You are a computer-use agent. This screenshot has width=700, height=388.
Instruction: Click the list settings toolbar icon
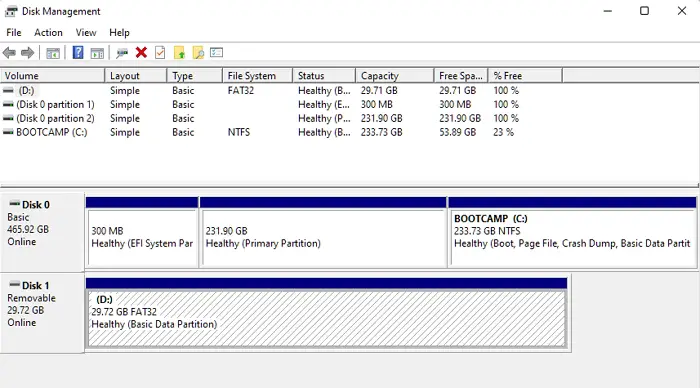pos(217,53)
